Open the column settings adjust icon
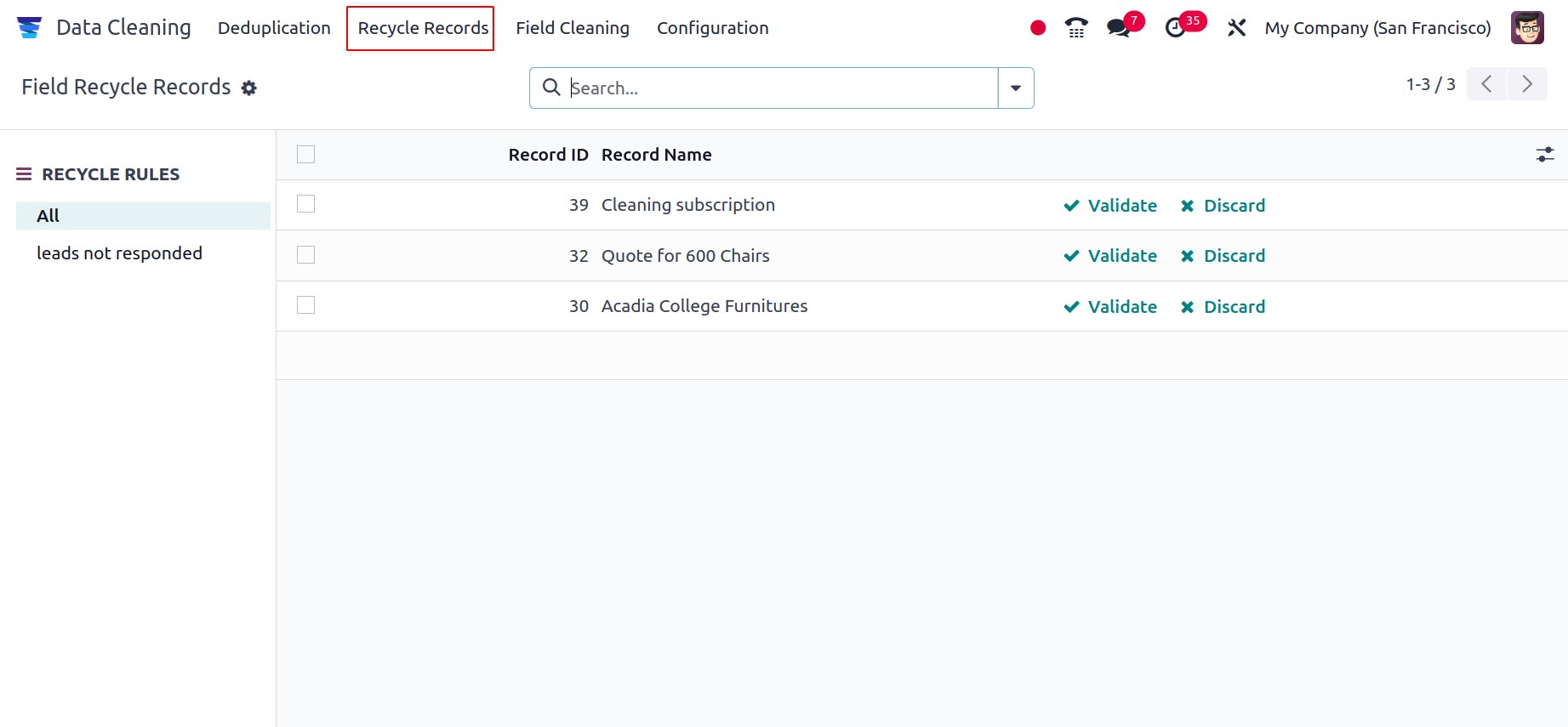The width and height of the screenshot is (1568, 727). pyautogui.click(x=1544, y=155)
